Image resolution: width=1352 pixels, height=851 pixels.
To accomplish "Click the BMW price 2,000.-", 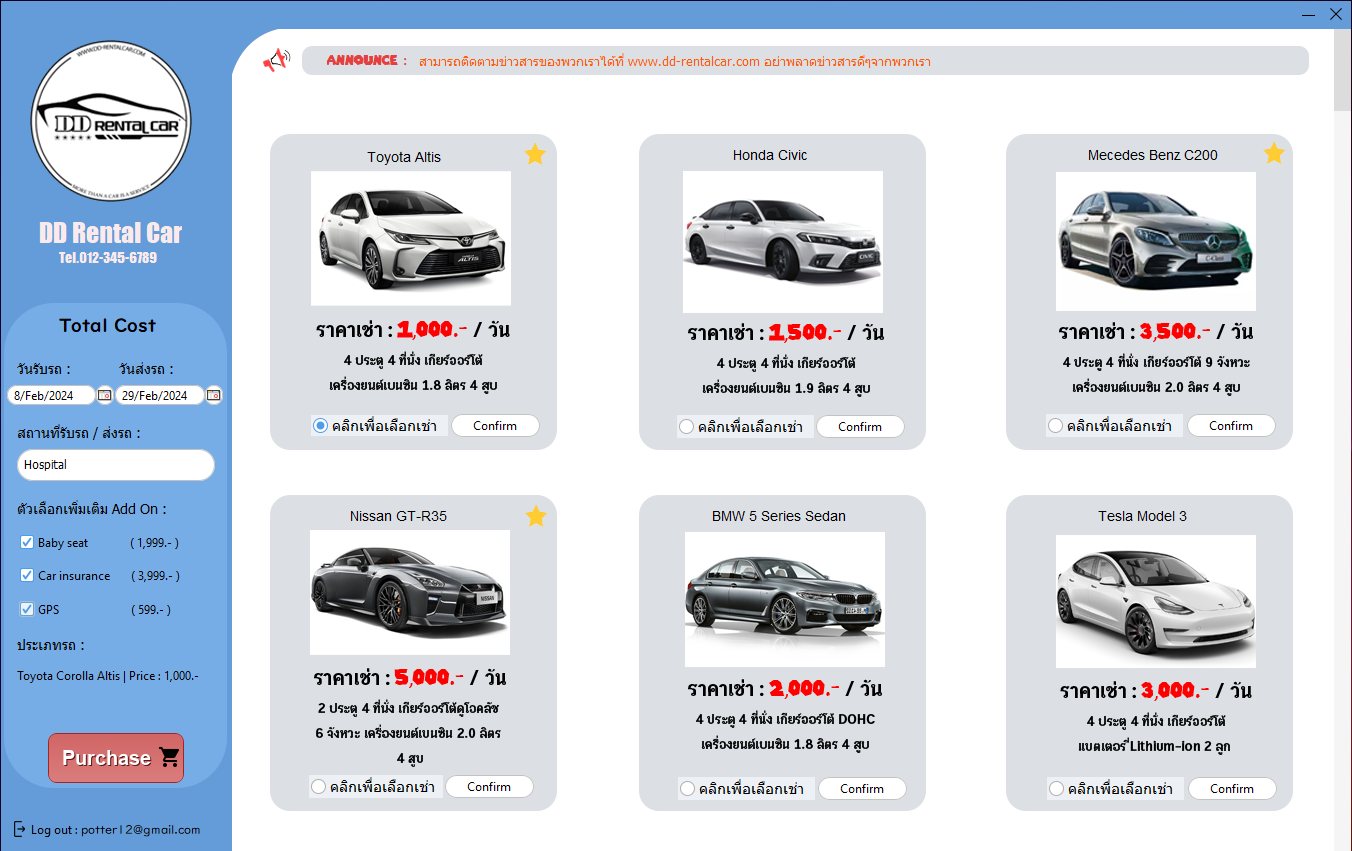I will click(805, 688).
